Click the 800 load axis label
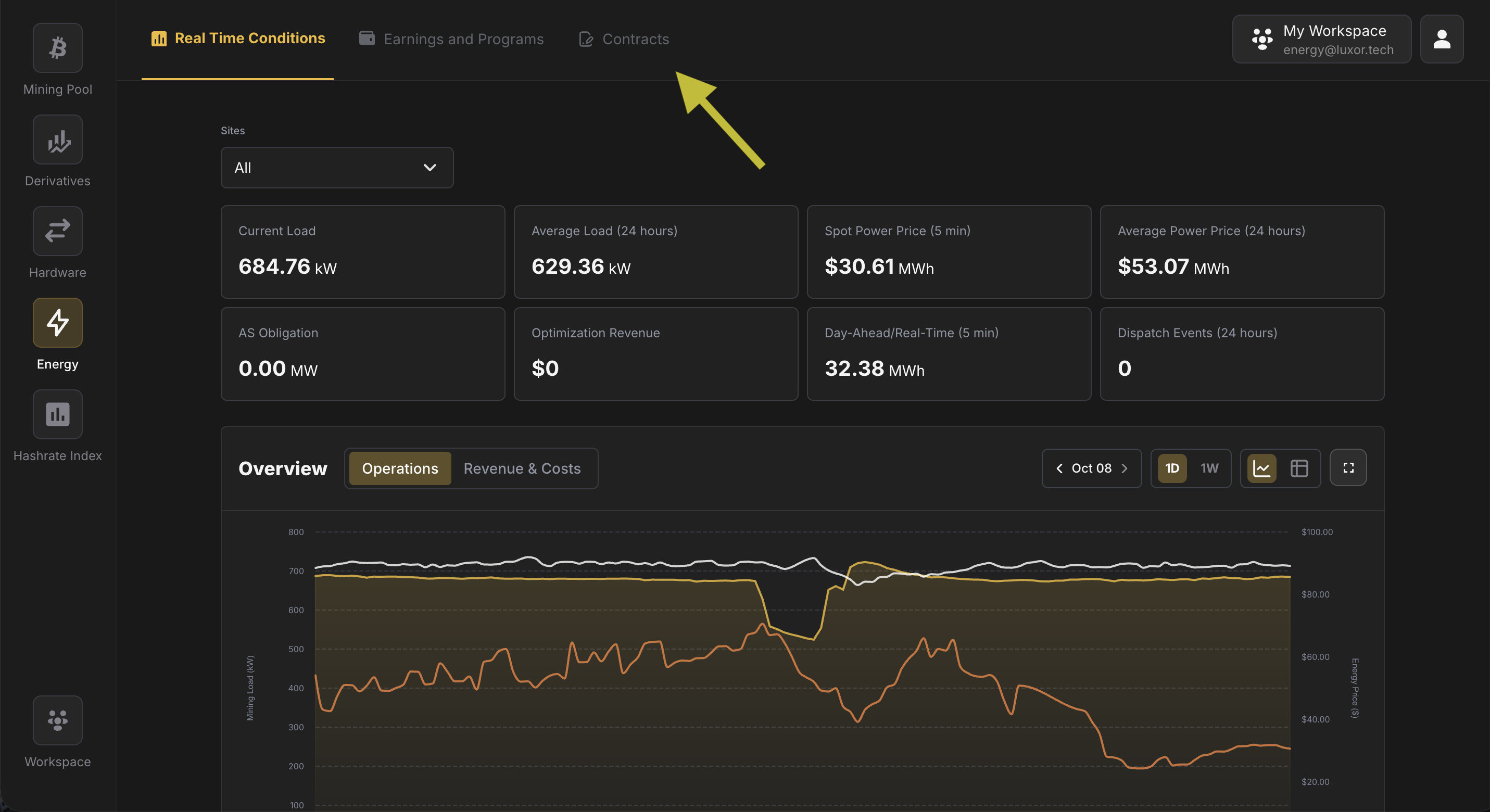The height and width of the screenshot is (812, 1490). pyautogui.click(x=296, y=532)
